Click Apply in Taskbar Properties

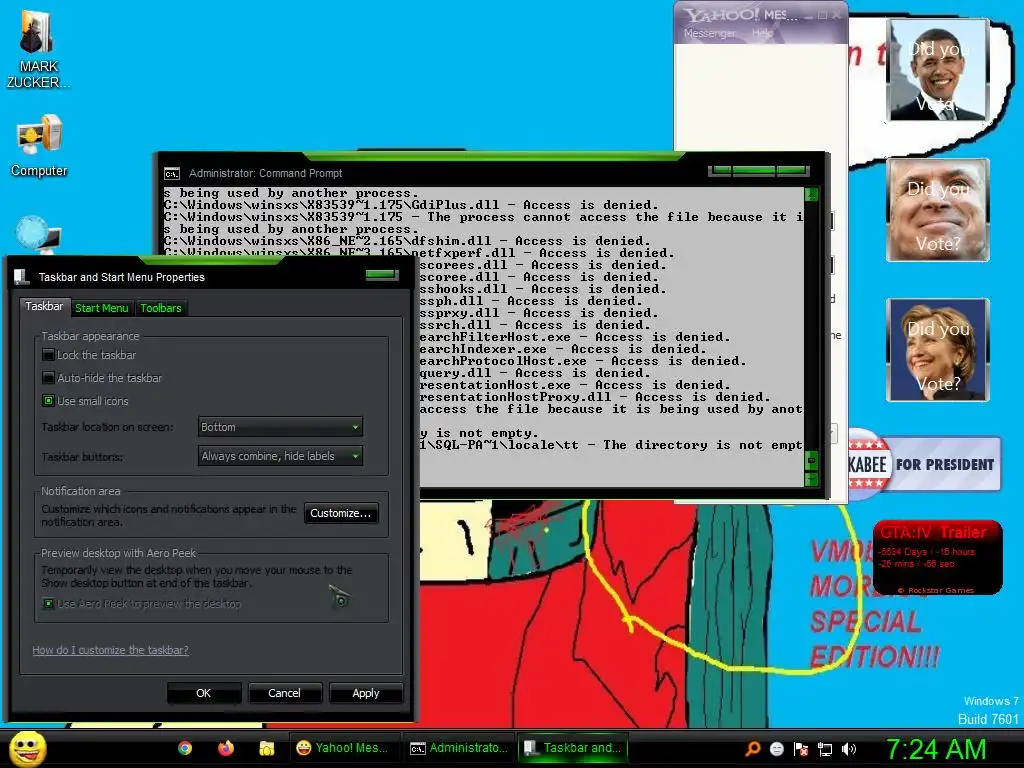[366, 694]
